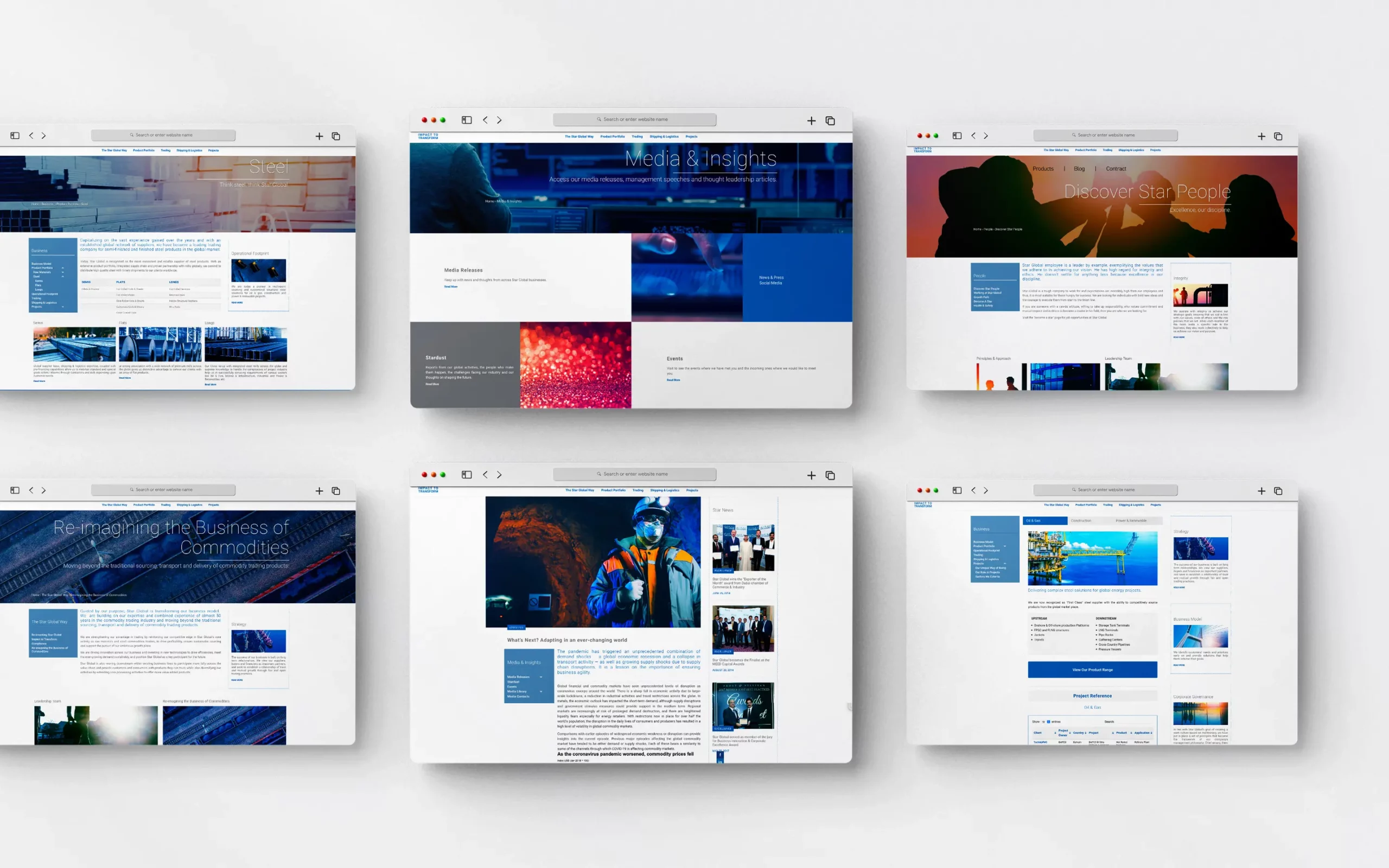Screen dimensions: 1389x868
Task: Go forward in the Media & Insights window
Action: pos(499,120)
